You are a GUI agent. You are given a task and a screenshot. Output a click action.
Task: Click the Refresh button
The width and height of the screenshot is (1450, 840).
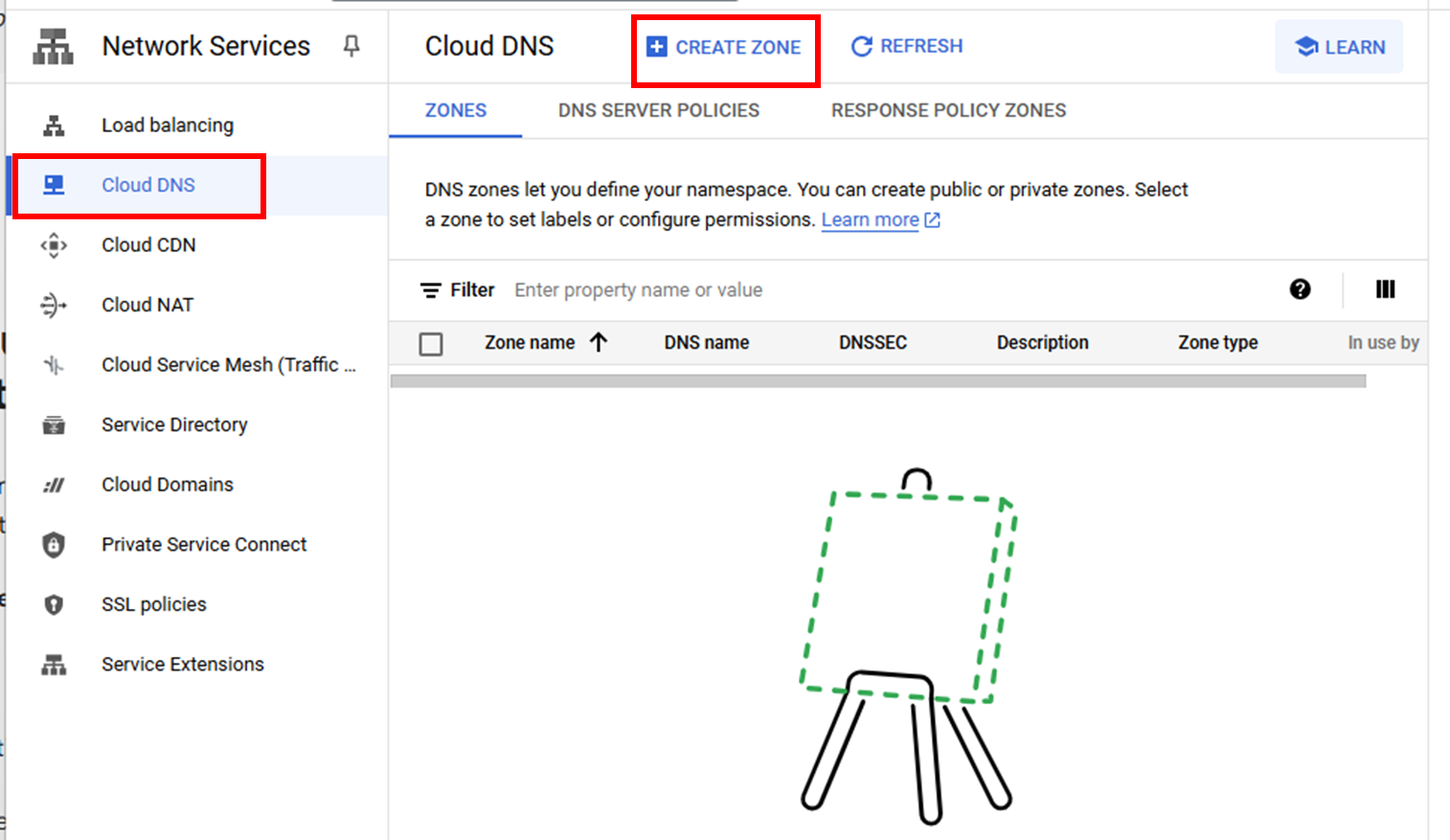[907, 46]
